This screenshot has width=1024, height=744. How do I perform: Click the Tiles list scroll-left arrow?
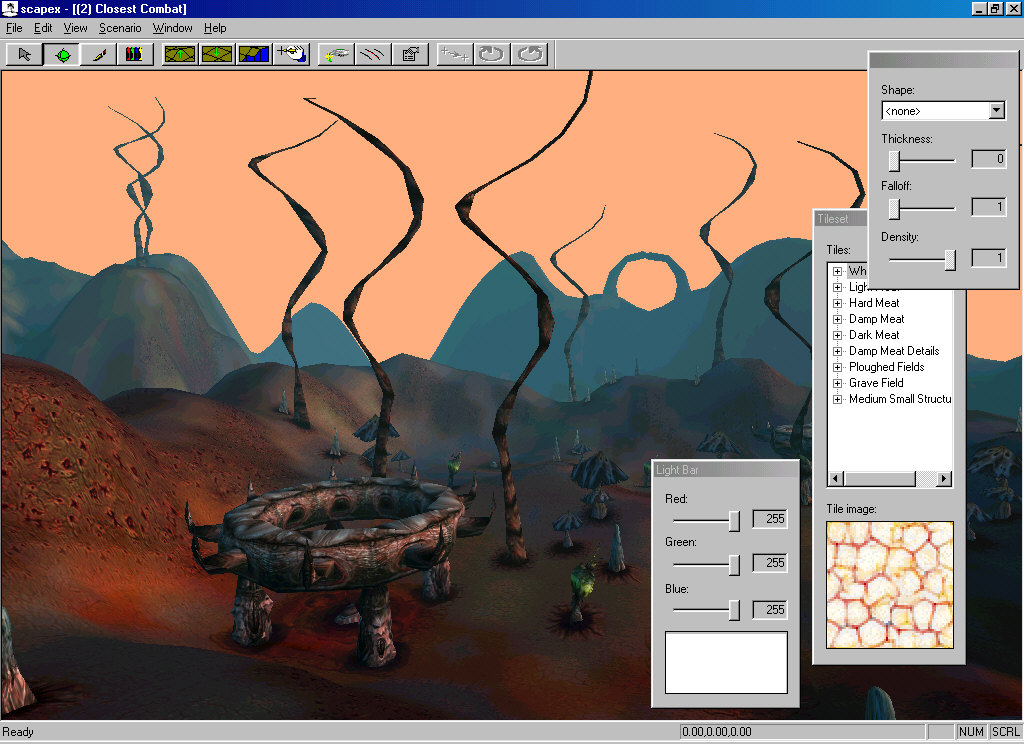[x=835, y=479]
